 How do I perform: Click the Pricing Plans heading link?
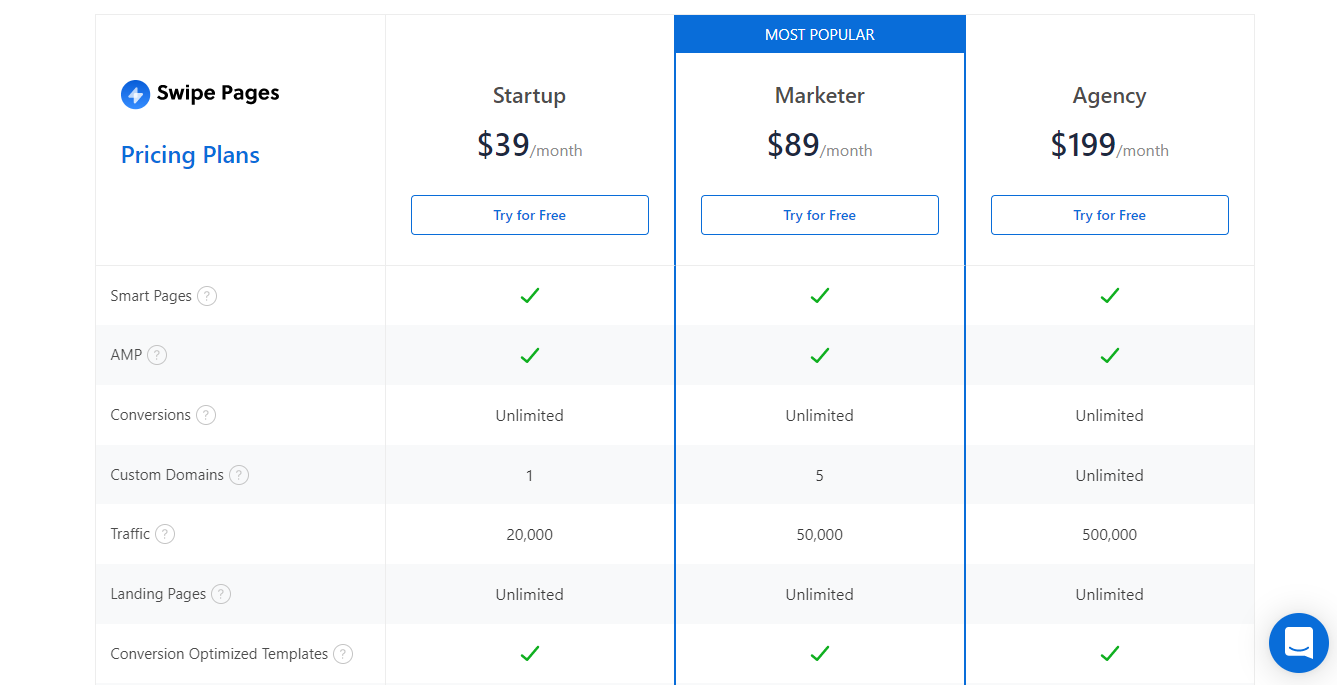click(x=190, y=155)
